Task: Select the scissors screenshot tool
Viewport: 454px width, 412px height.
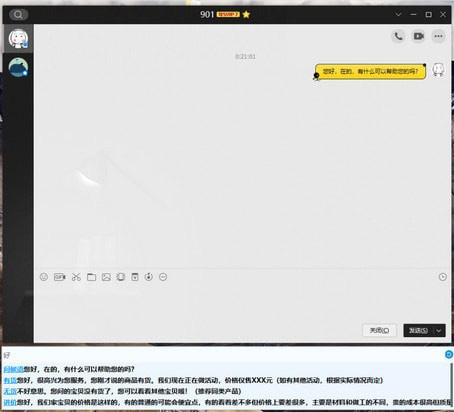Action: [x=76, y=277]
